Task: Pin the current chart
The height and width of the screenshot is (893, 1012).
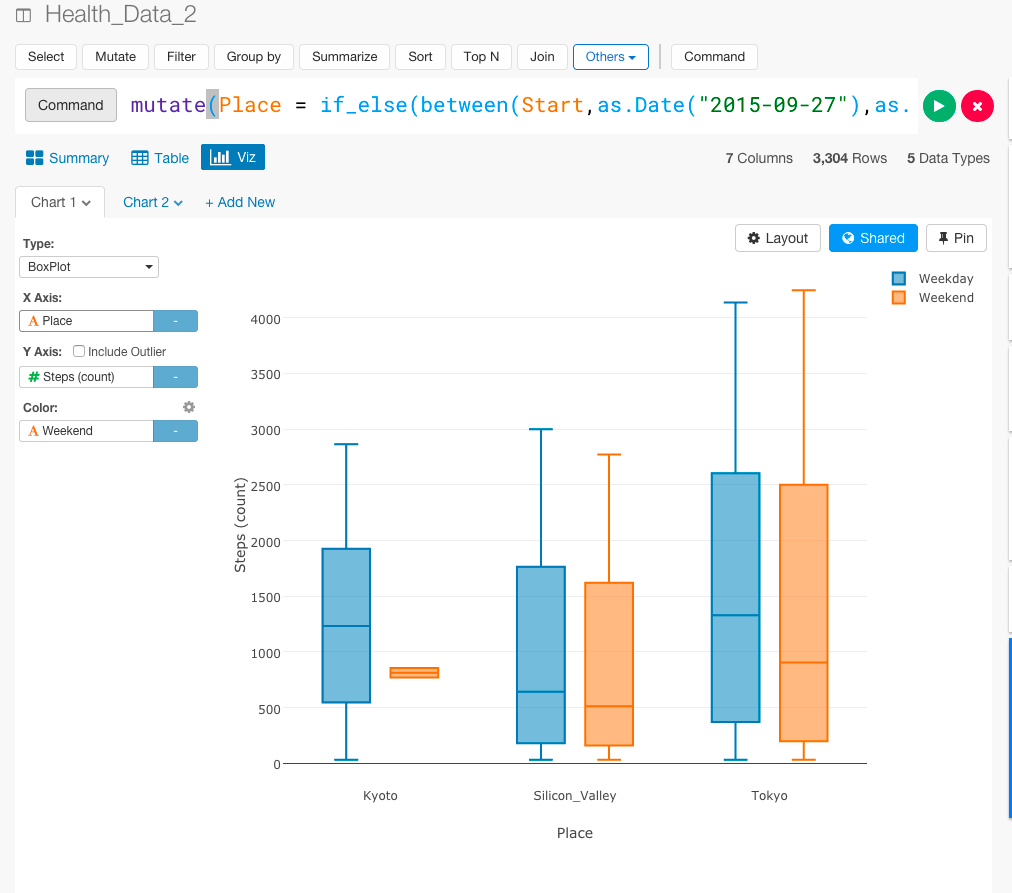Action: point(956,238)
